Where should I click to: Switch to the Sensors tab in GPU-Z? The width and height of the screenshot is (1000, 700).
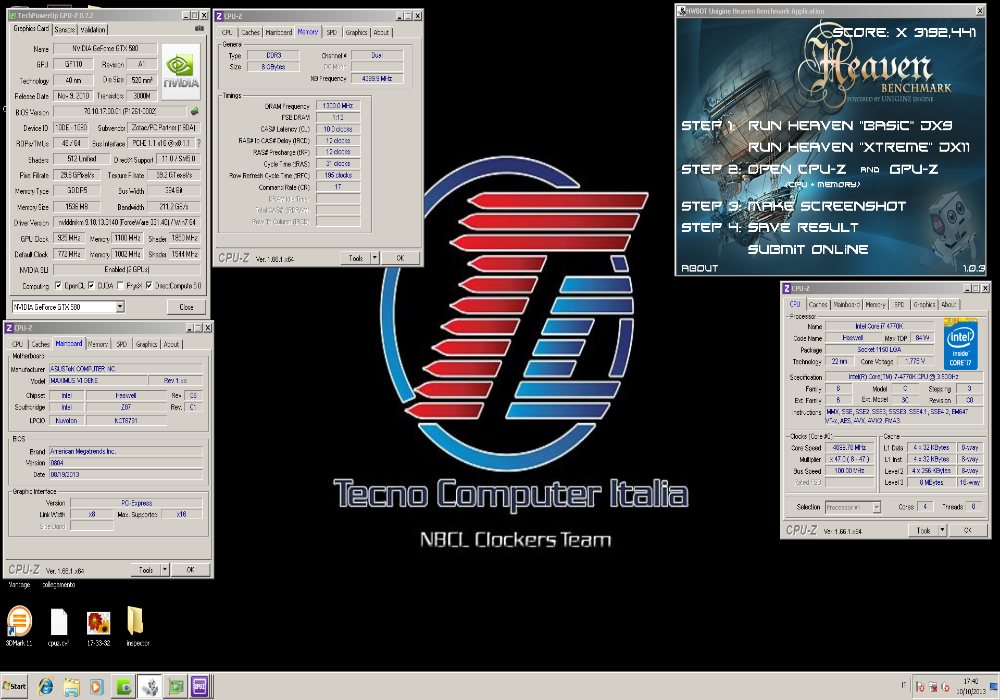click(64, 29)
